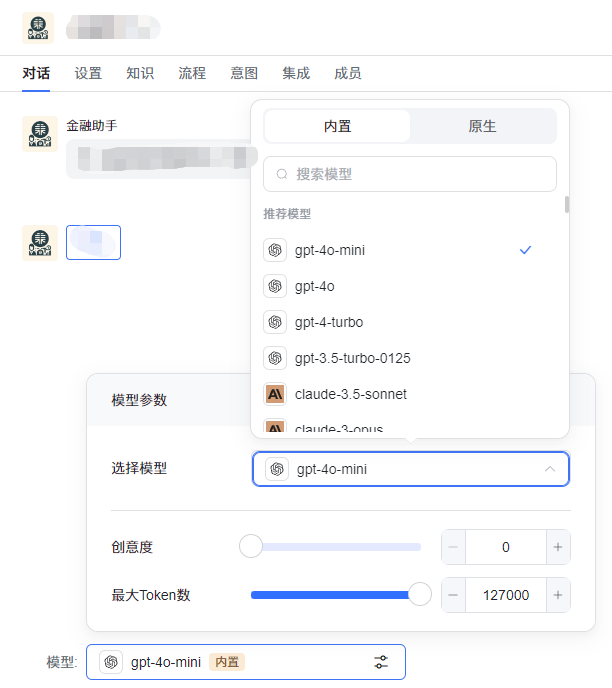Collapse the 选择模型 dropdown
612x688 pixels.
411,469
